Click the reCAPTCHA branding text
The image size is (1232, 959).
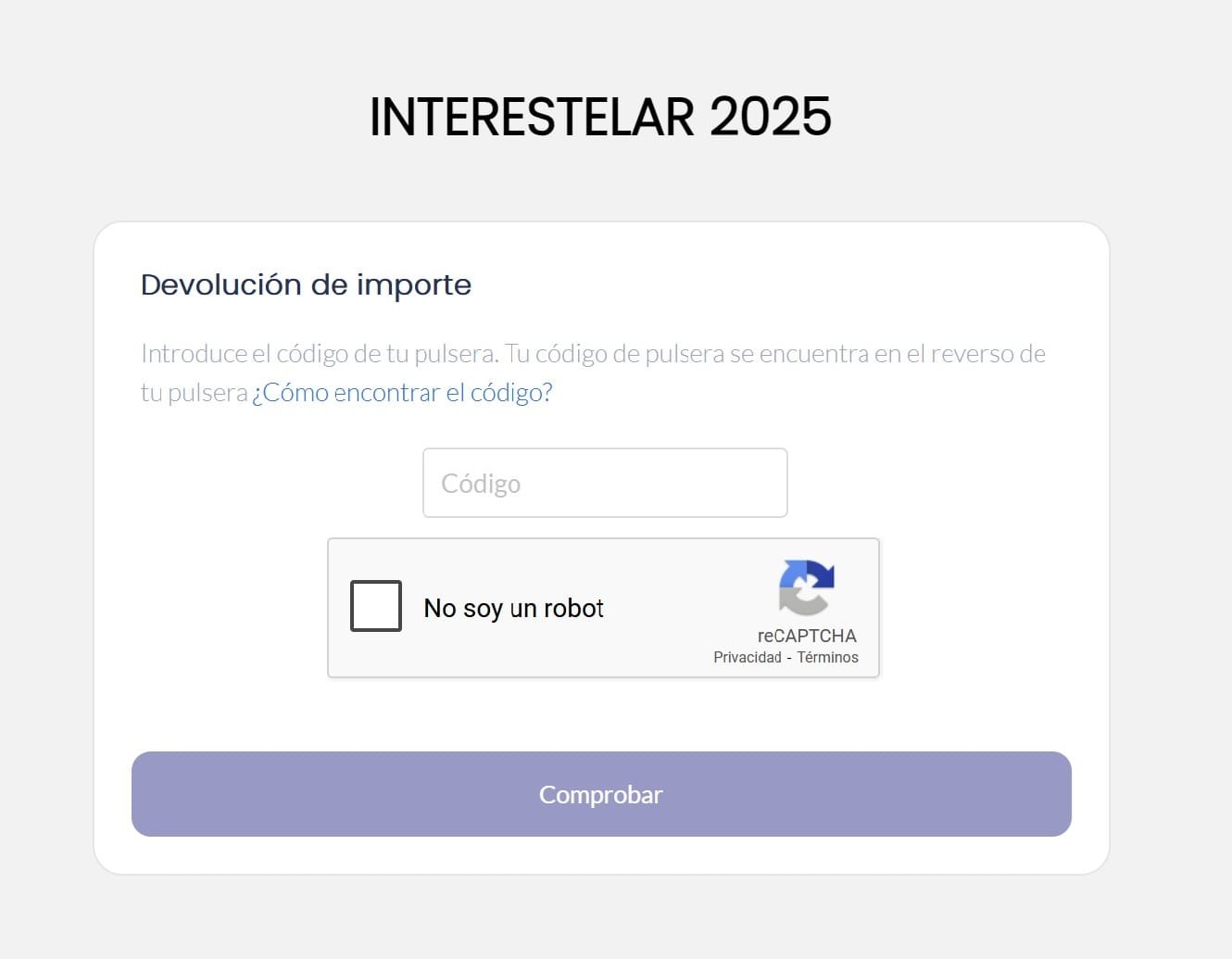coord(806,637)
